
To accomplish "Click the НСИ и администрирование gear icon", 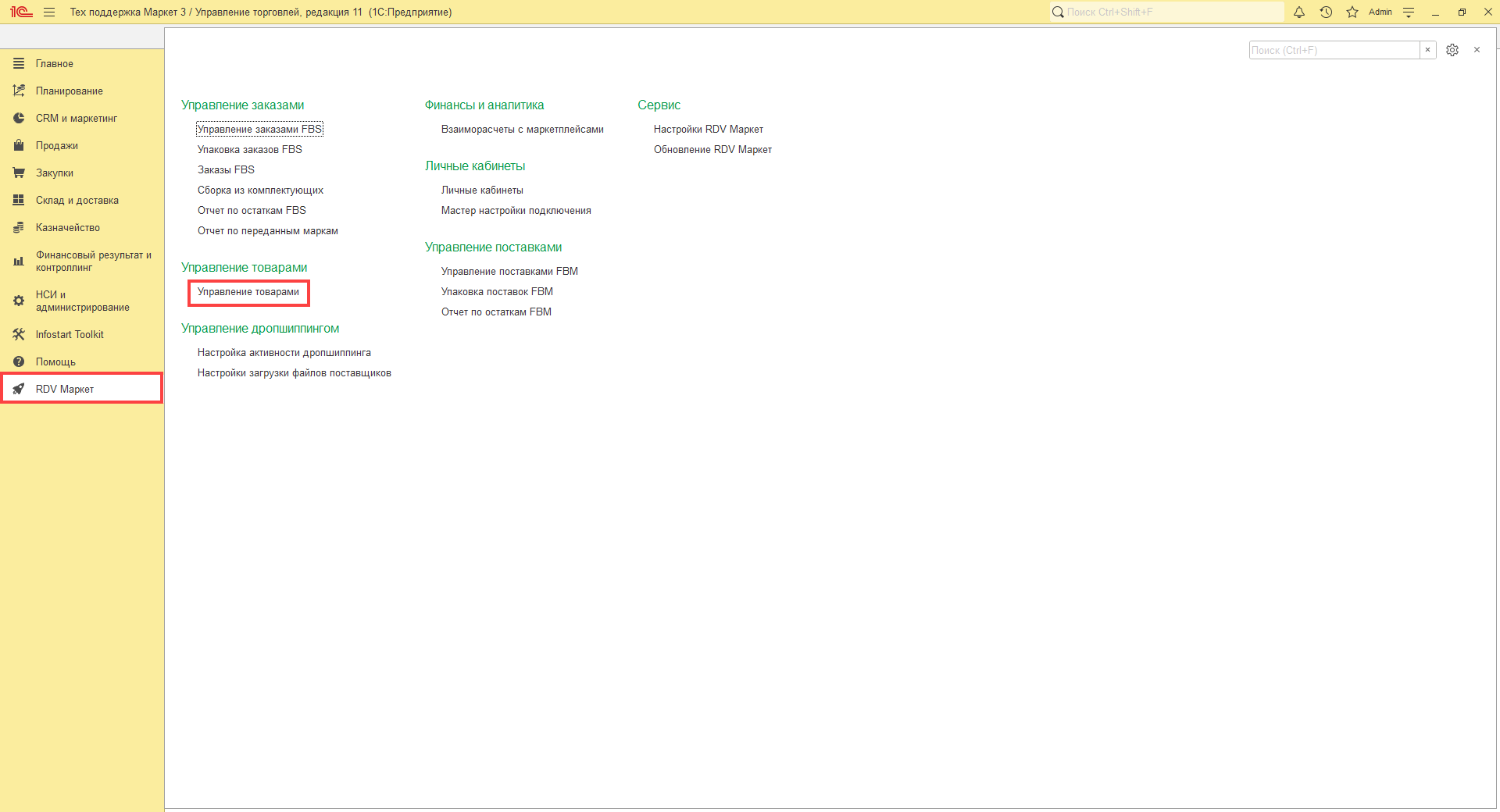I will (19, 301).
